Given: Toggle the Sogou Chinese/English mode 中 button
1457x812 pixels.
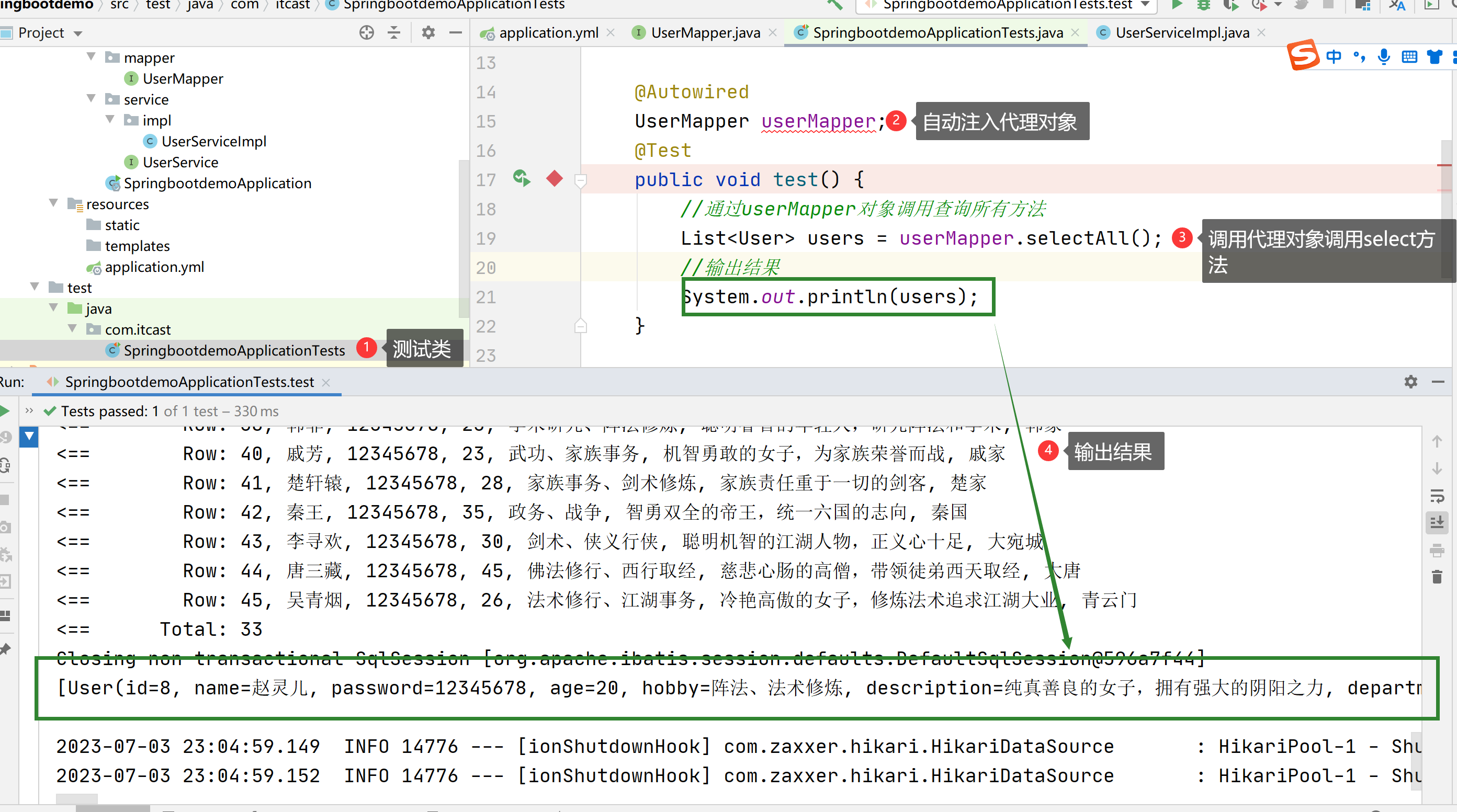Looking at the screenshot, I should 1333,56.
